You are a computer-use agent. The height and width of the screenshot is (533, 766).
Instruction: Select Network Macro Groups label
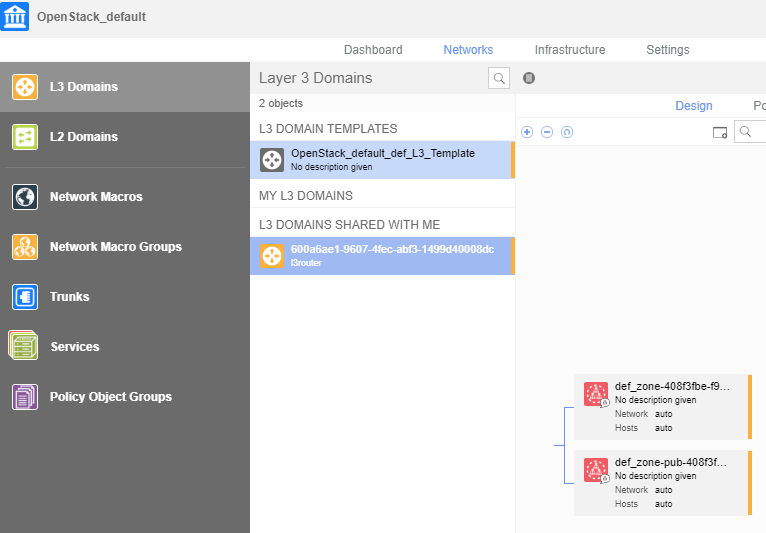coord(116,247)
